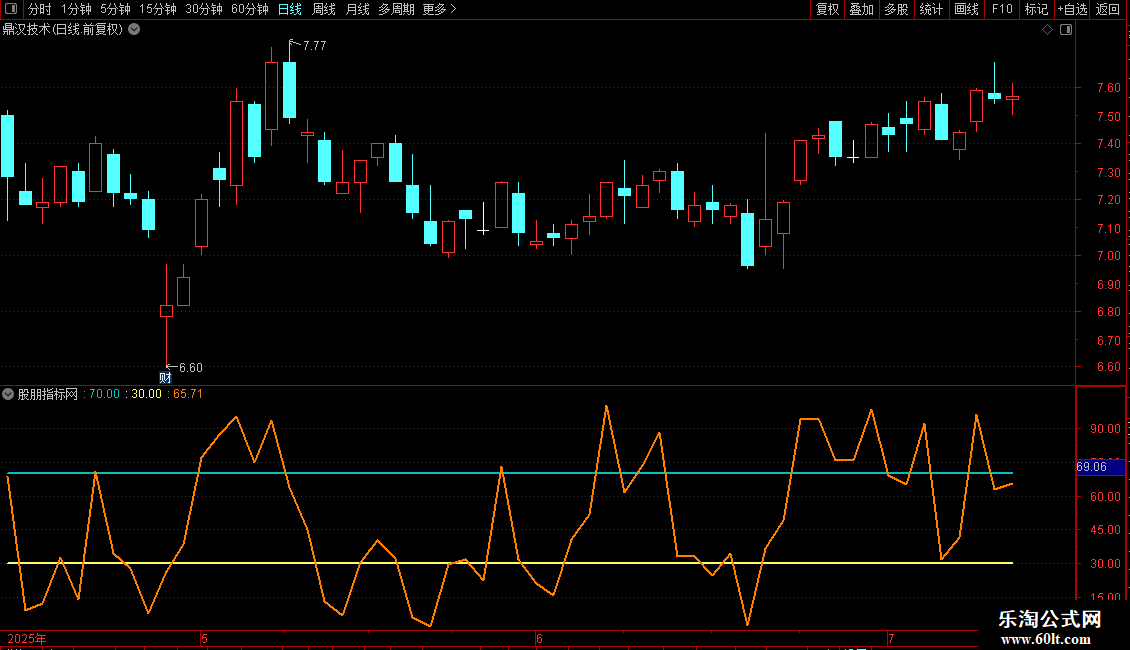Click the month 6 axis marker
This screenshot has width=1130, height=650.
[539, 639]
